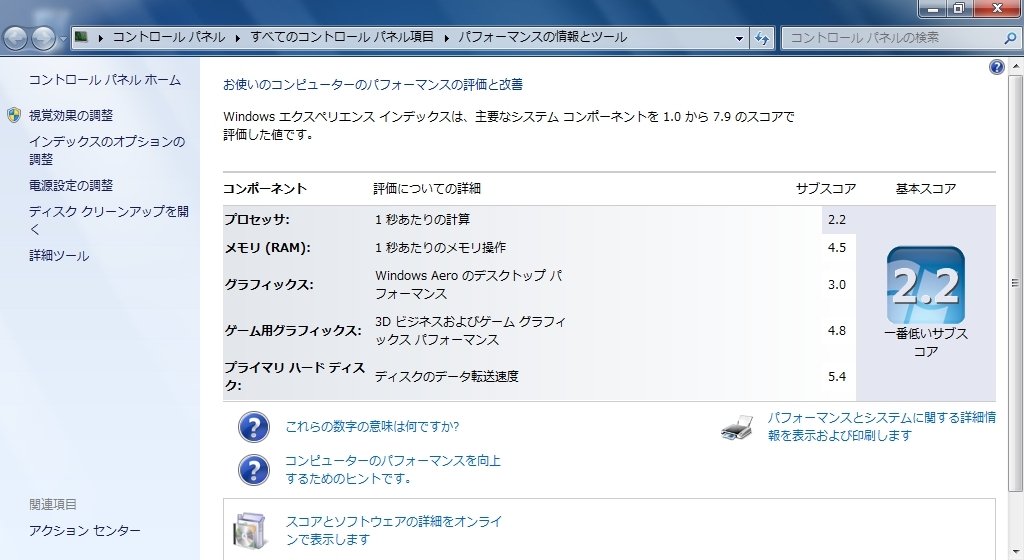Image resolution: width=1024 pixels, height=560 pixels.
Task: Click 一番低いサブスコア caption under badge
Action: [x=925, y=343]
